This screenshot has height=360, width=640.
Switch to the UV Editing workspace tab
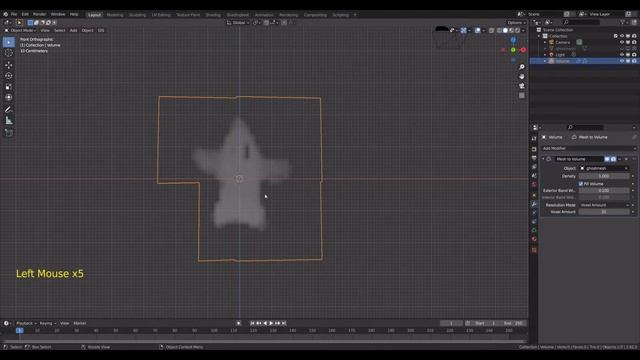(161, 15)
